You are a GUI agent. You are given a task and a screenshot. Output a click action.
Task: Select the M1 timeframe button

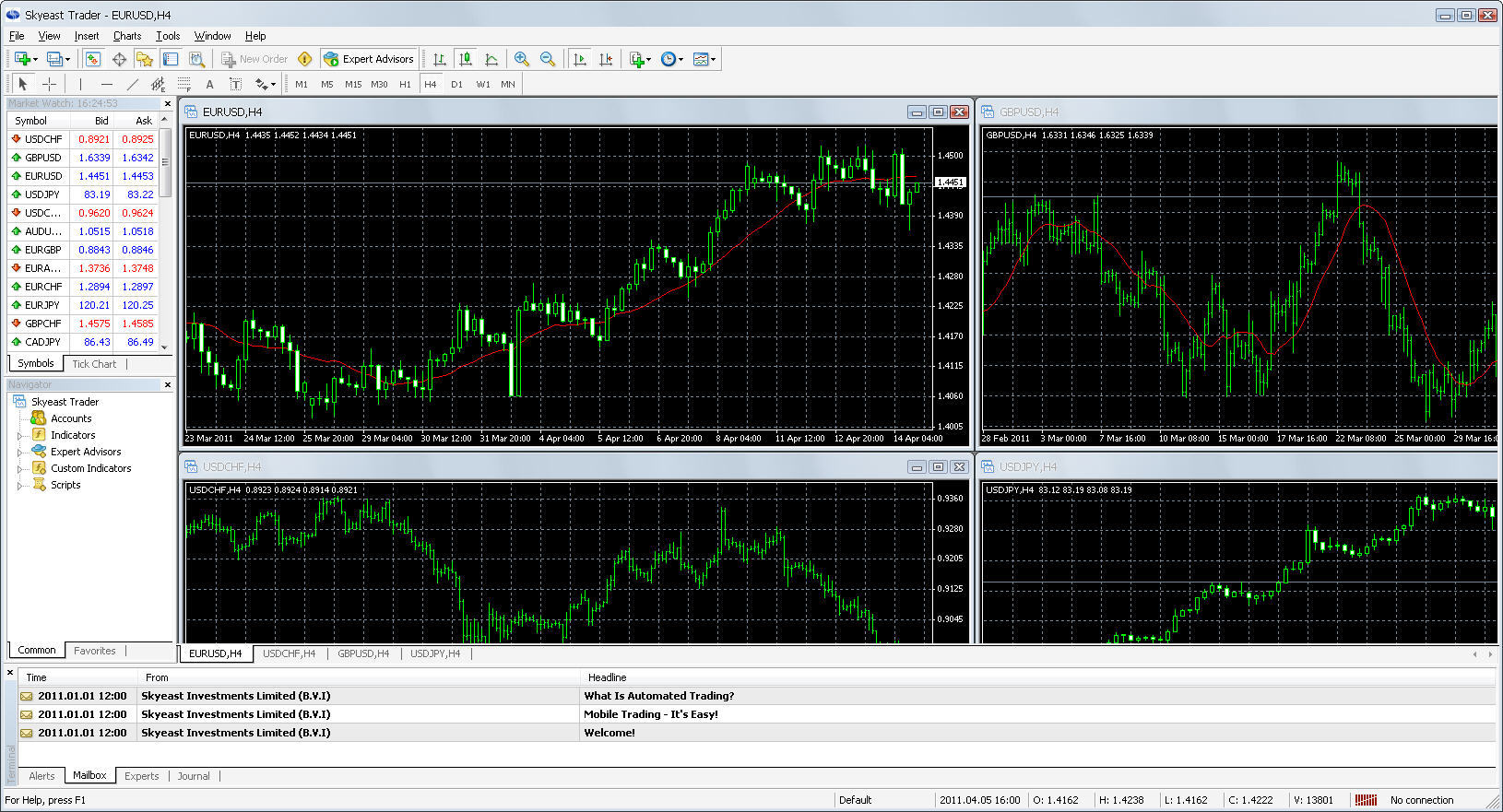coord(302,84)
